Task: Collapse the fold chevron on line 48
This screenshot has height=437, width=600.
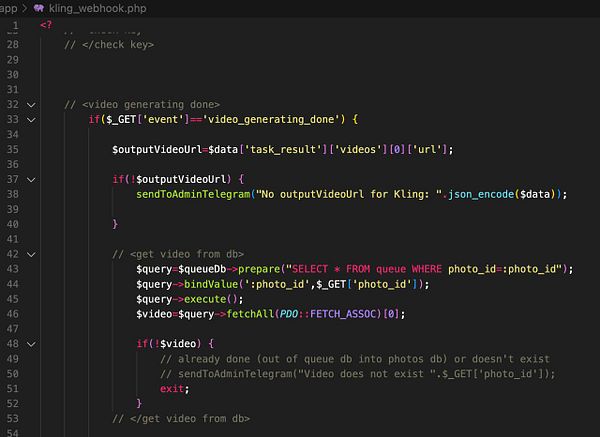Action: [31, 344]
